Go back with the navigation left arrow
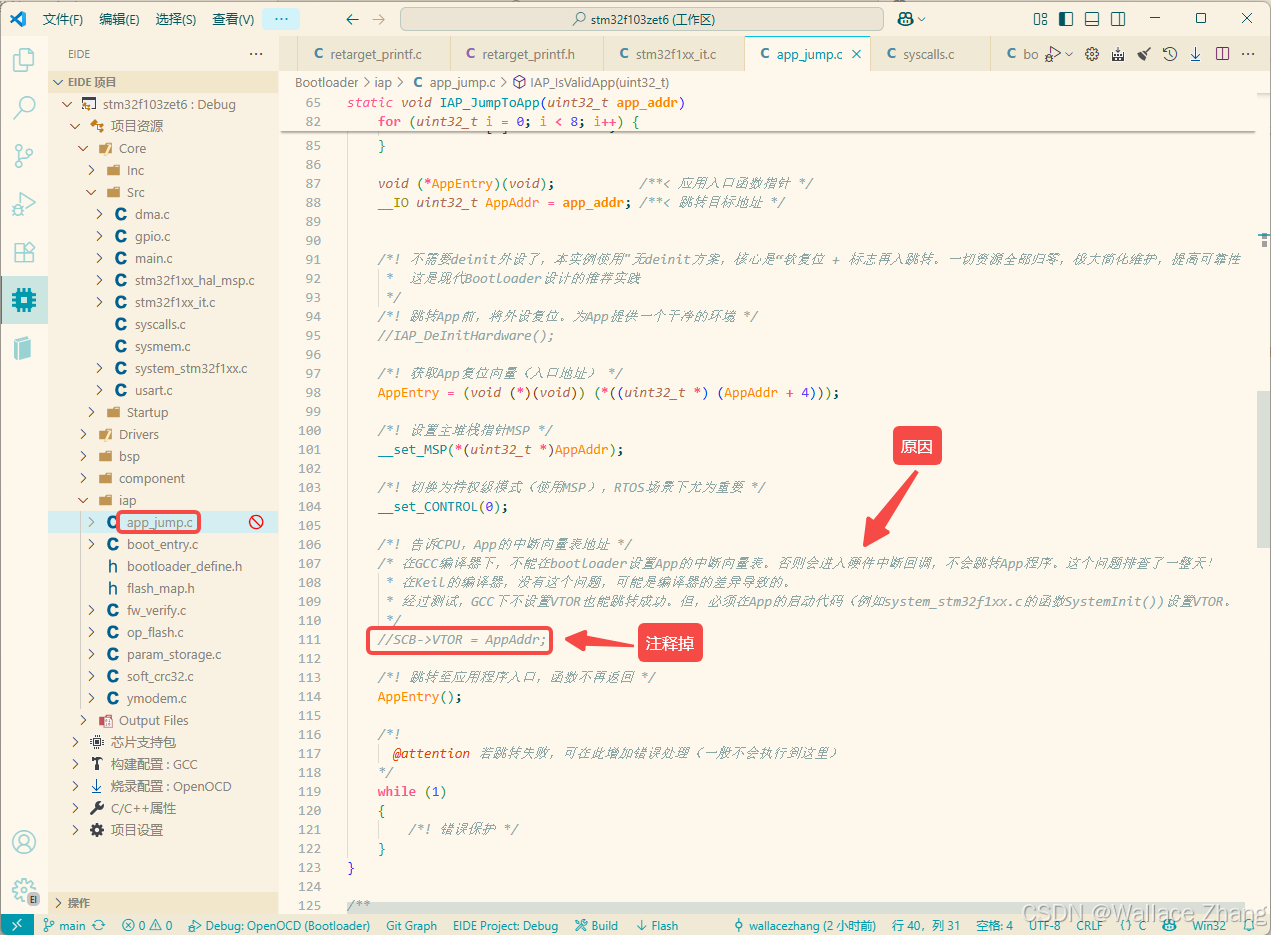This screenshot has width=1271, height=935. point(352,19)
